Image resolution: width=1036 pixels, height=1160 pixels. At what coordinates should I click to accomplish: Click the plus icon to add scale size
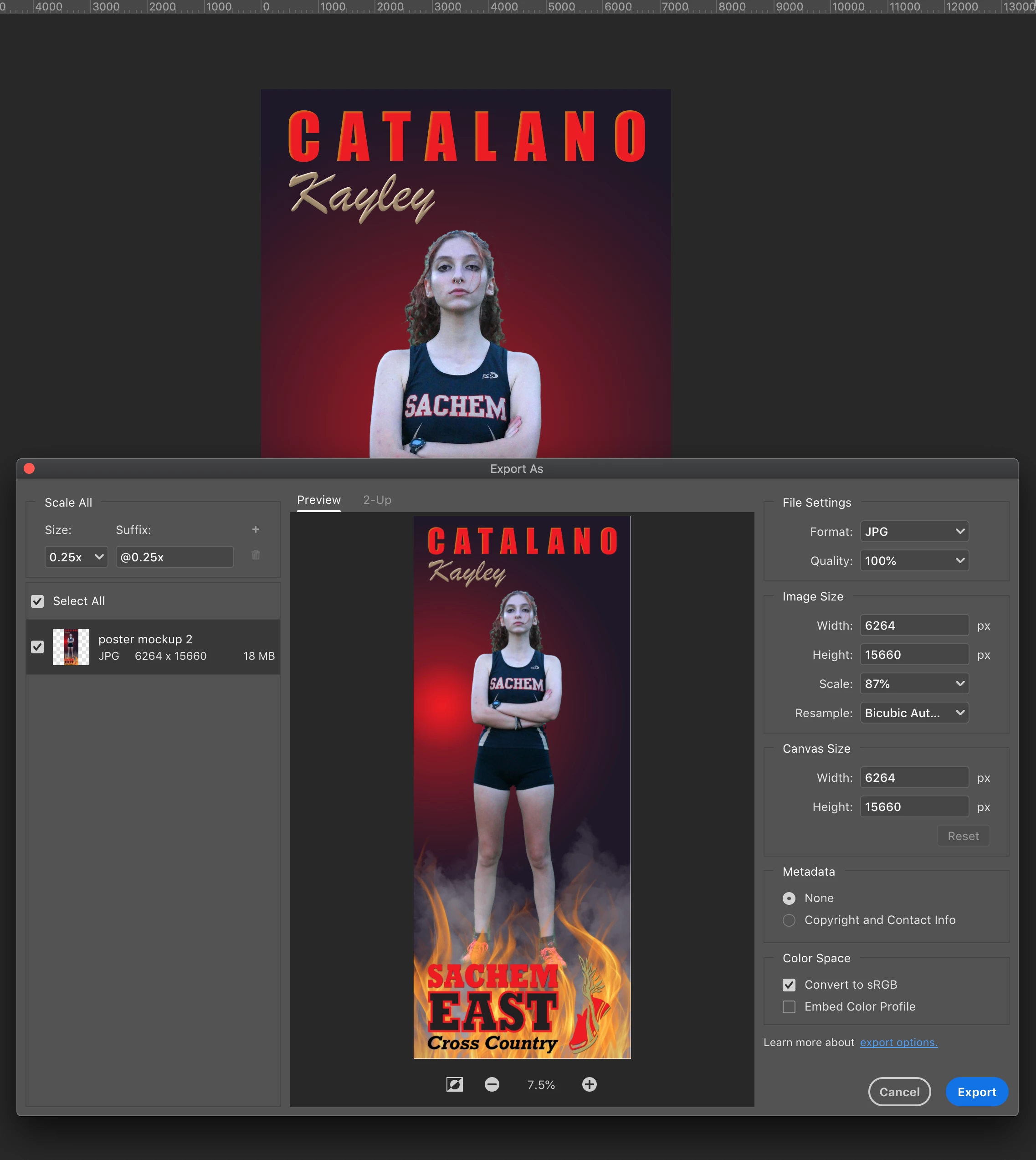(256, 529)
